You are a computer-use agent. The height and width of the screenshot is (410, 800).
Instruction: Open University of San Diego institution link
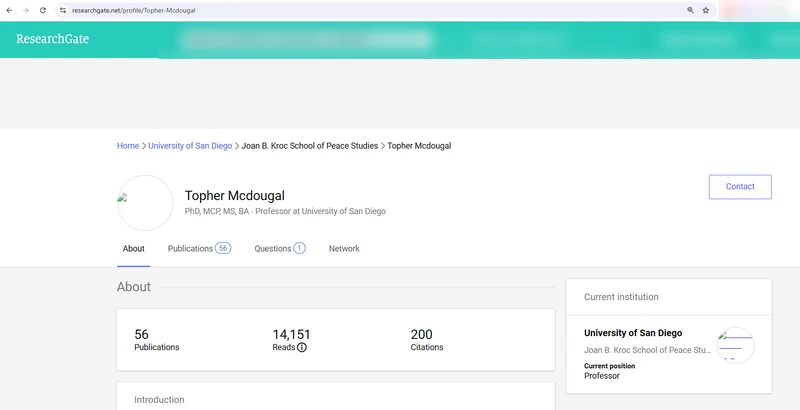click(x=633, y=333)
